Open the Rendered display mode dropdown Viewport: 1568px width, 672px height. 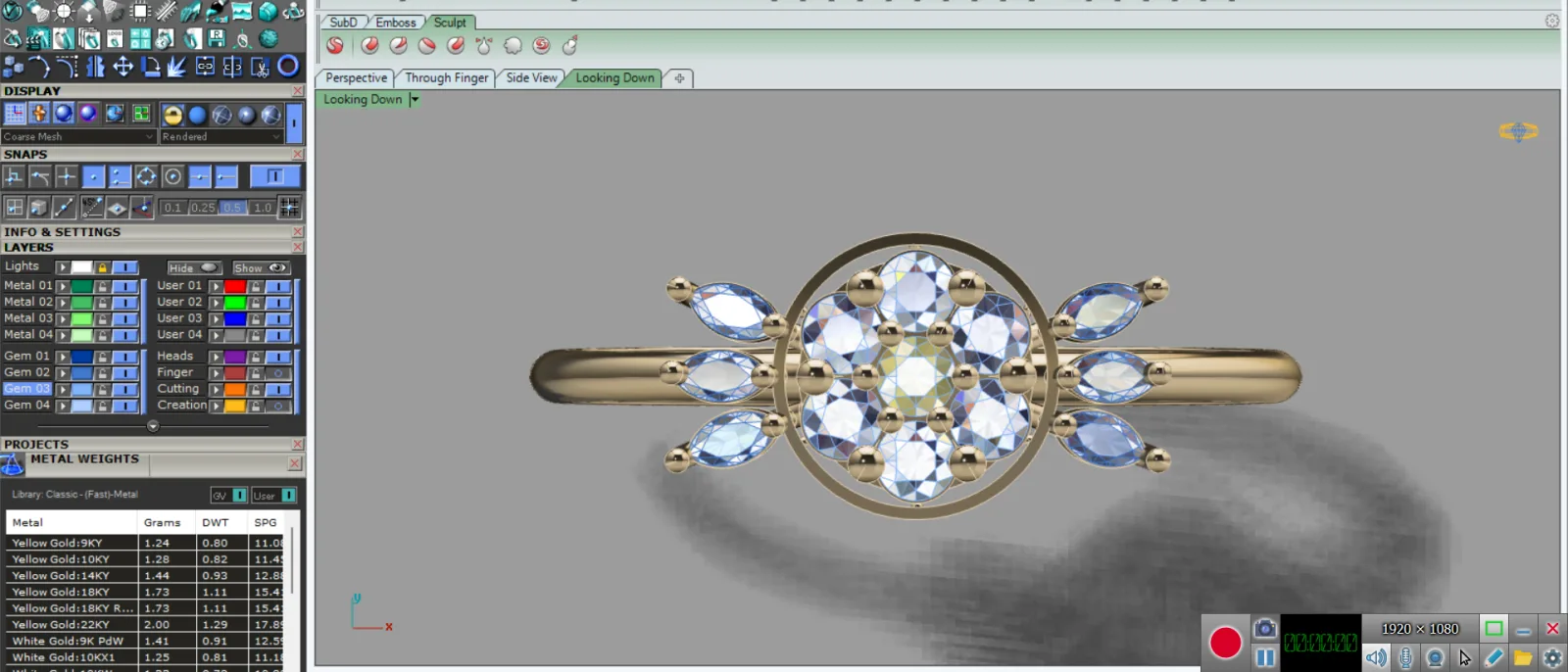pos(221,136)
